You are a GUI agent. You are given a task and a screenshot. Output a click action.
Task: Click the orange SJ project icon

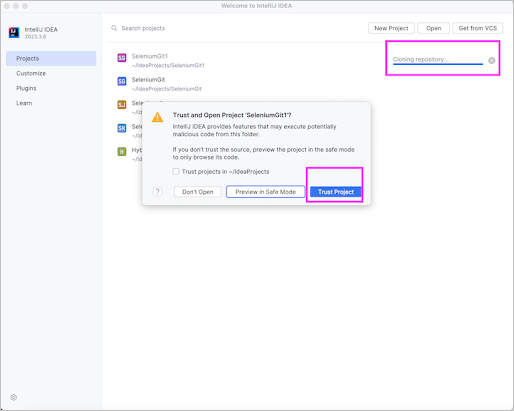point(122,105)
